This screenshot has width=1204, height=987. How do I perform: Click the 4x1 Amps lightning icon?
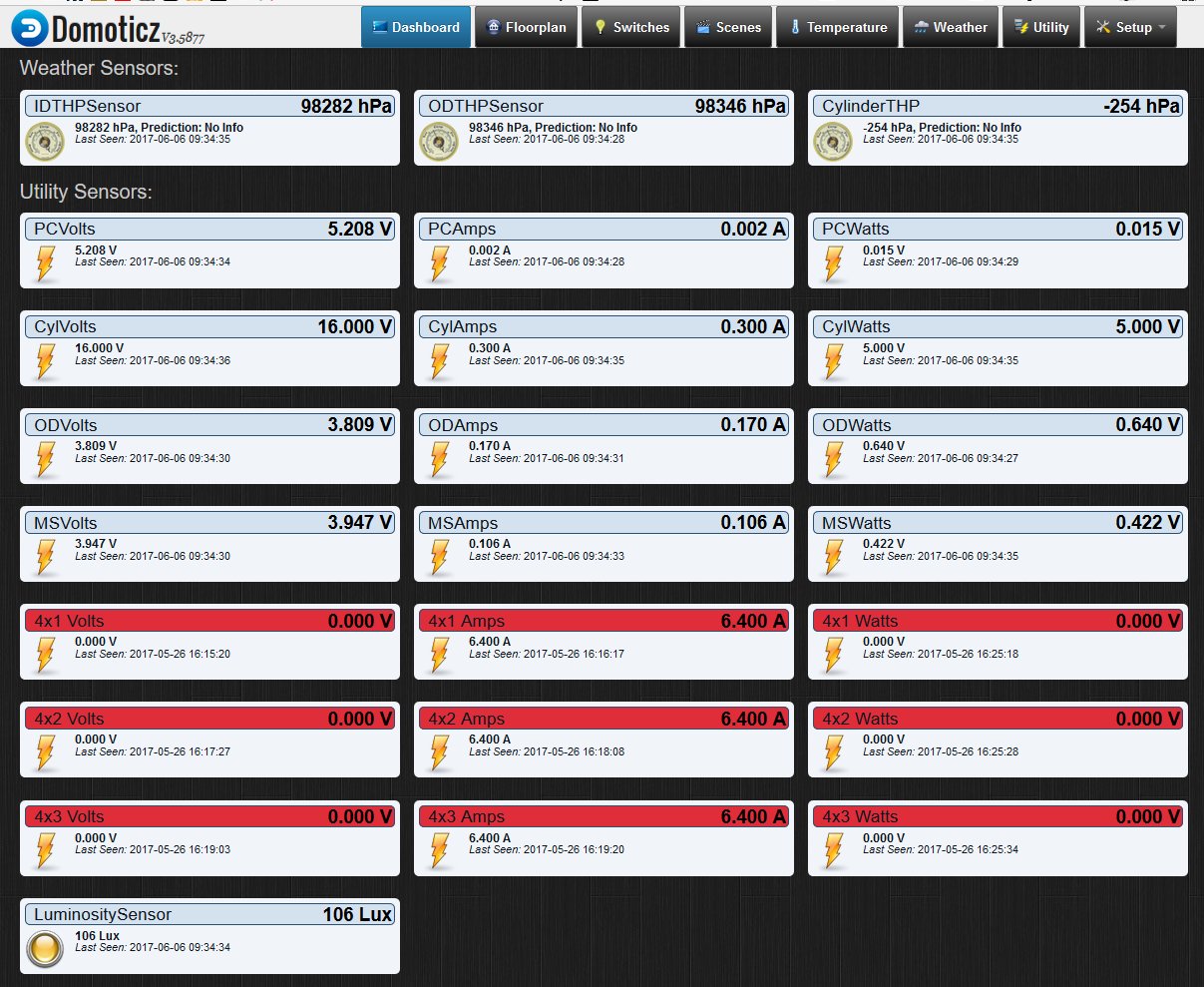tap(440, 655)
